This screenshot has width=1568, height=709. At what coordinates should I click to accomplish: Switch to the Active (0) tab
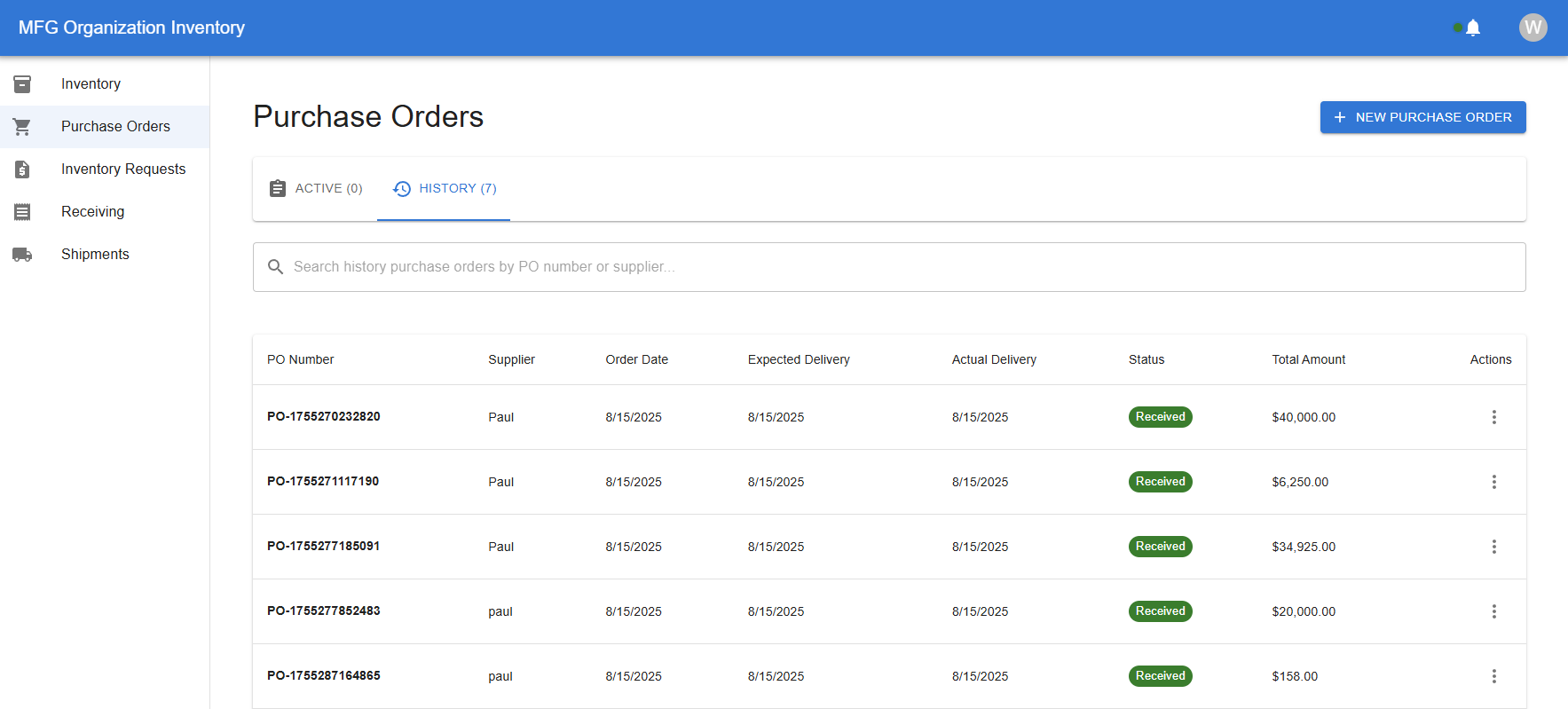pos(316,189)
